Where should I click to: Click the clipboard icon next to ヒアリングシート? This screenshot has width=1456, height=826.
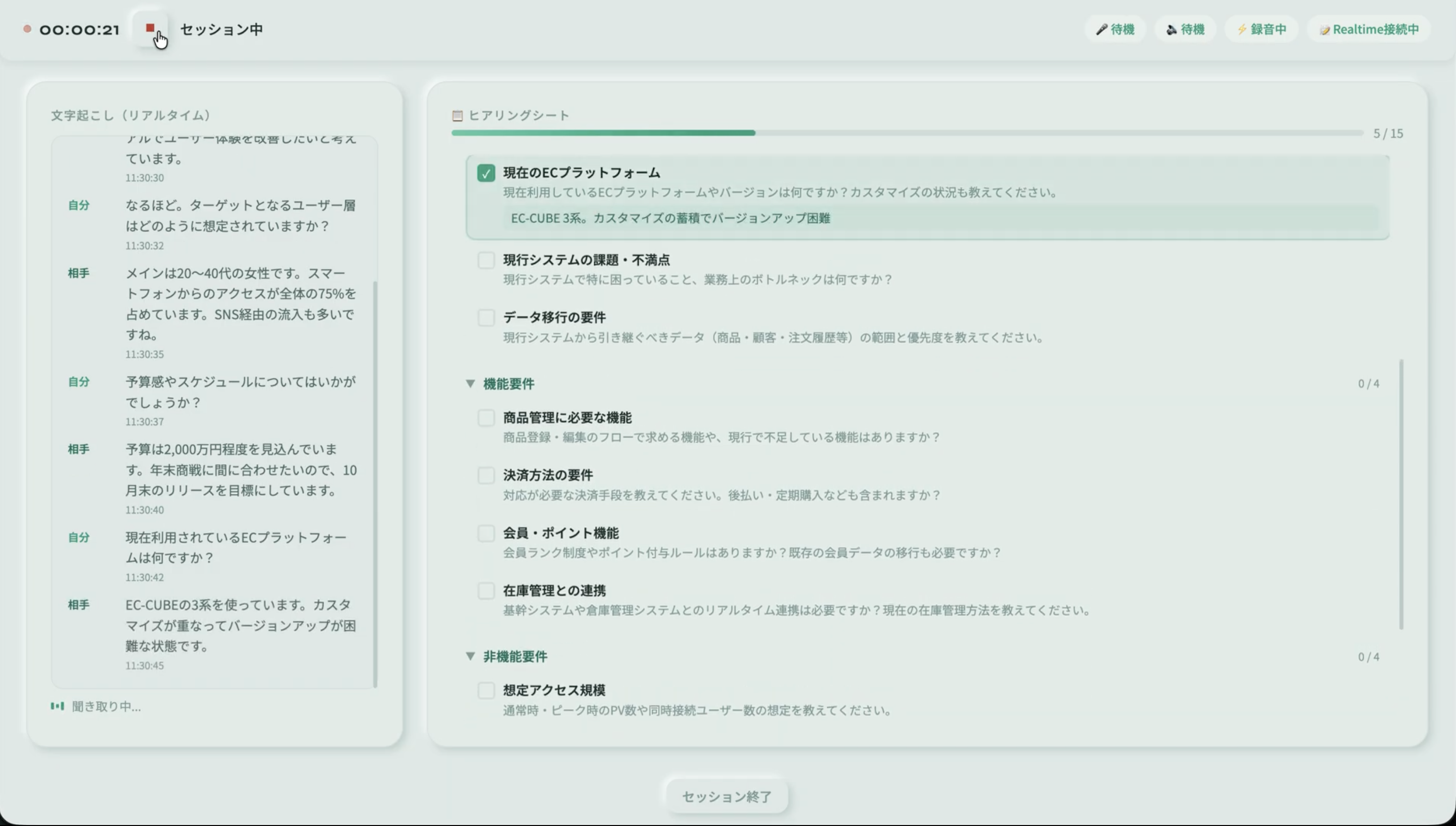point(457,115)
